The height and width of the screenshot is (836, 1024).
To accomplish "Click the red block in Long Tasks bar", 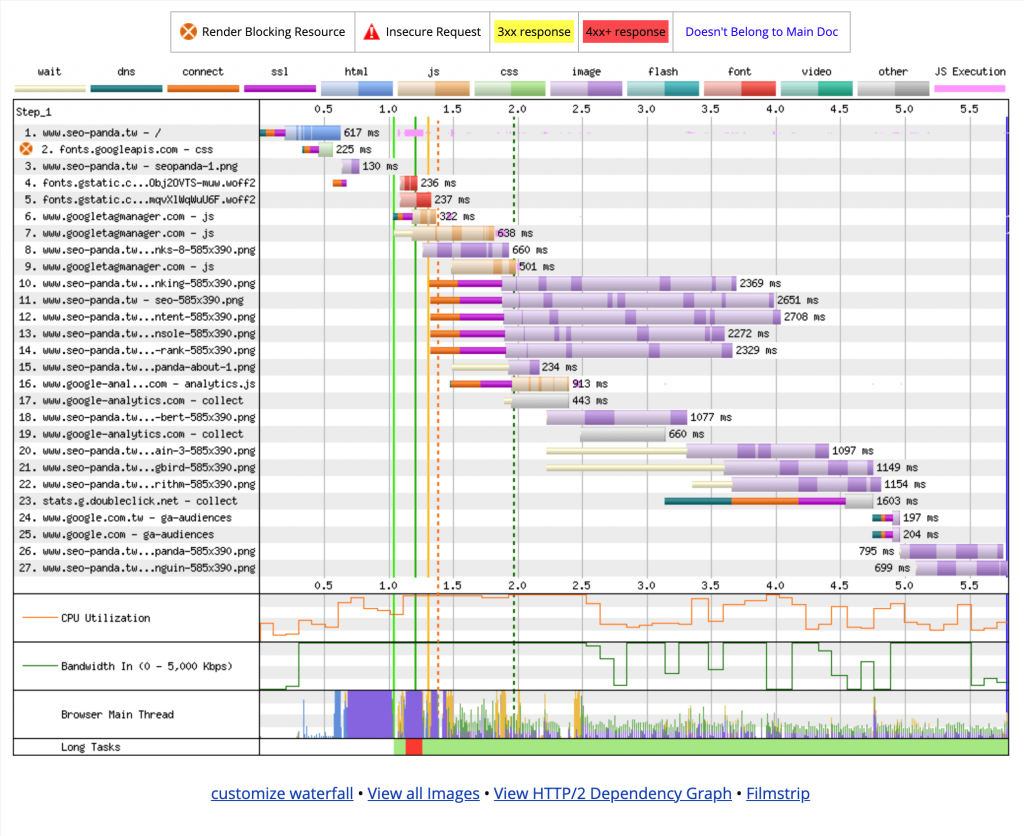I will 413,747.
